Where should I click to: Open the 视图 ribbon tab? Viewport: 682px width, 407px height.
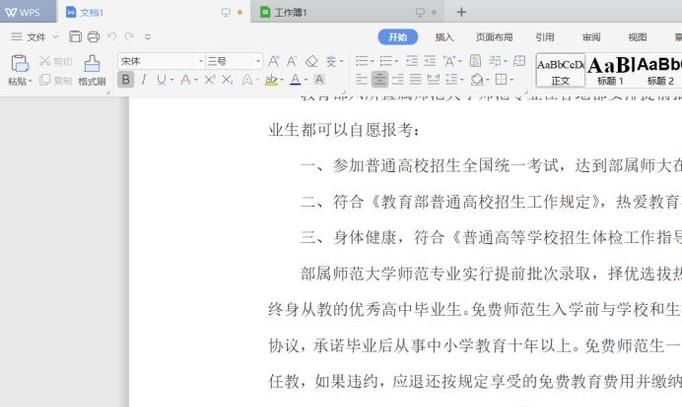click(x=637, y=37)
